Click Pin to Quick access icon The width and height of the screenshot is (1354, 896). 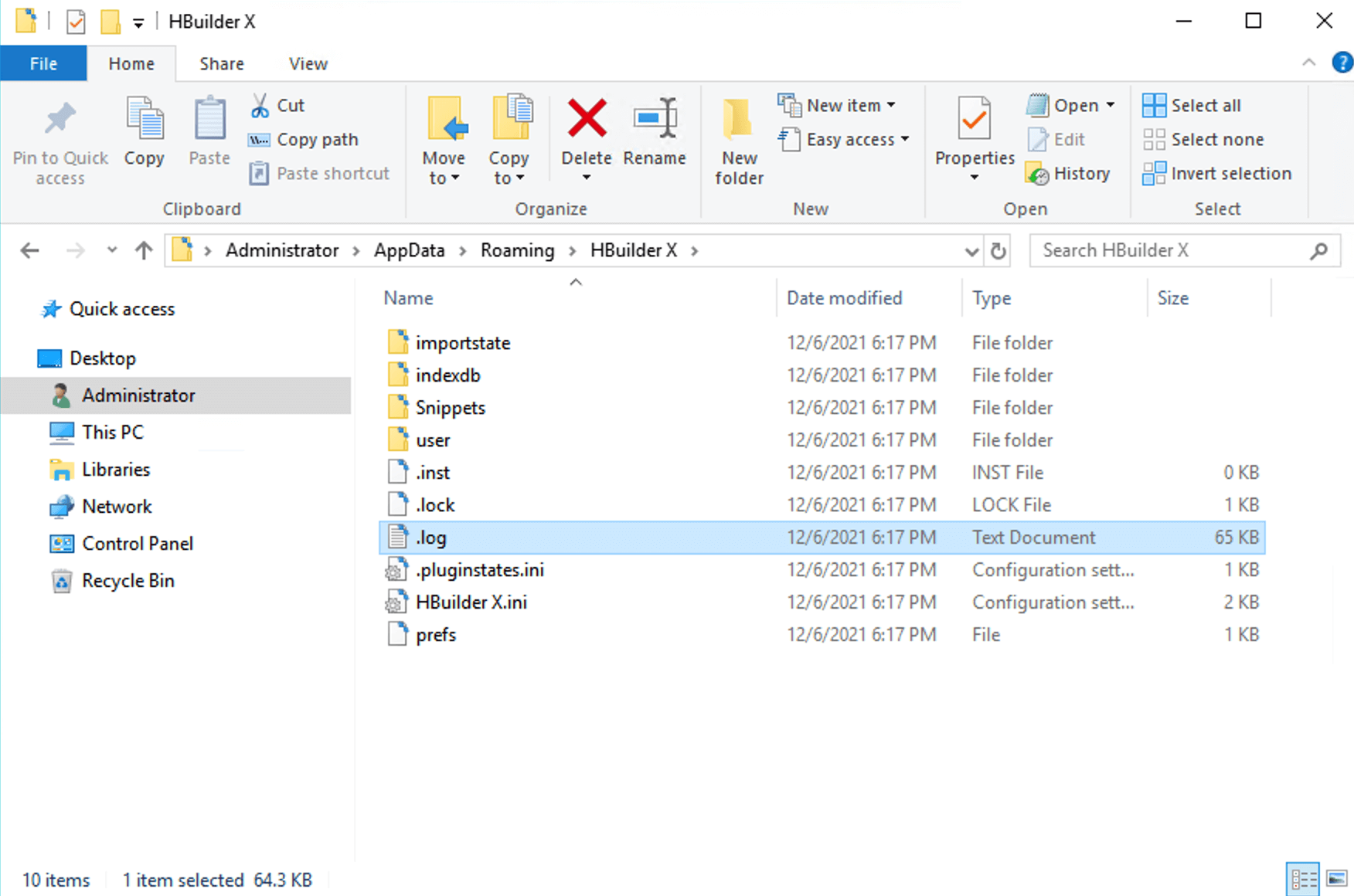(x=60, y=120)
